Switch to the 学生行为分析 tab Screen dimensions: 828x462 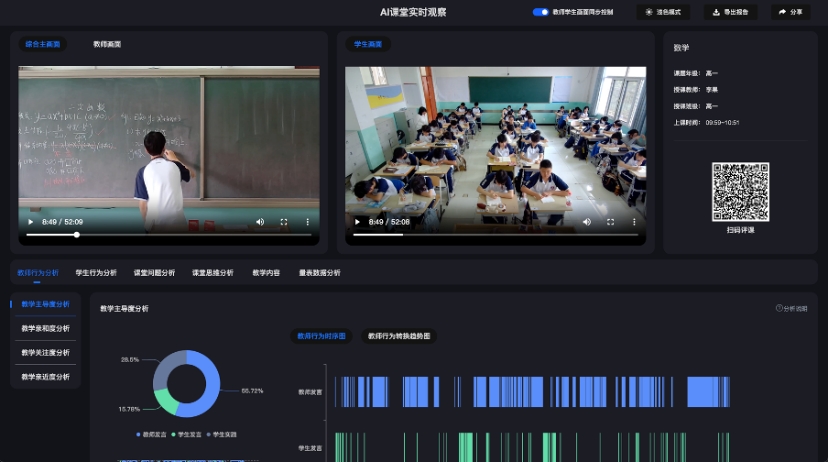(x=96, y=272)
